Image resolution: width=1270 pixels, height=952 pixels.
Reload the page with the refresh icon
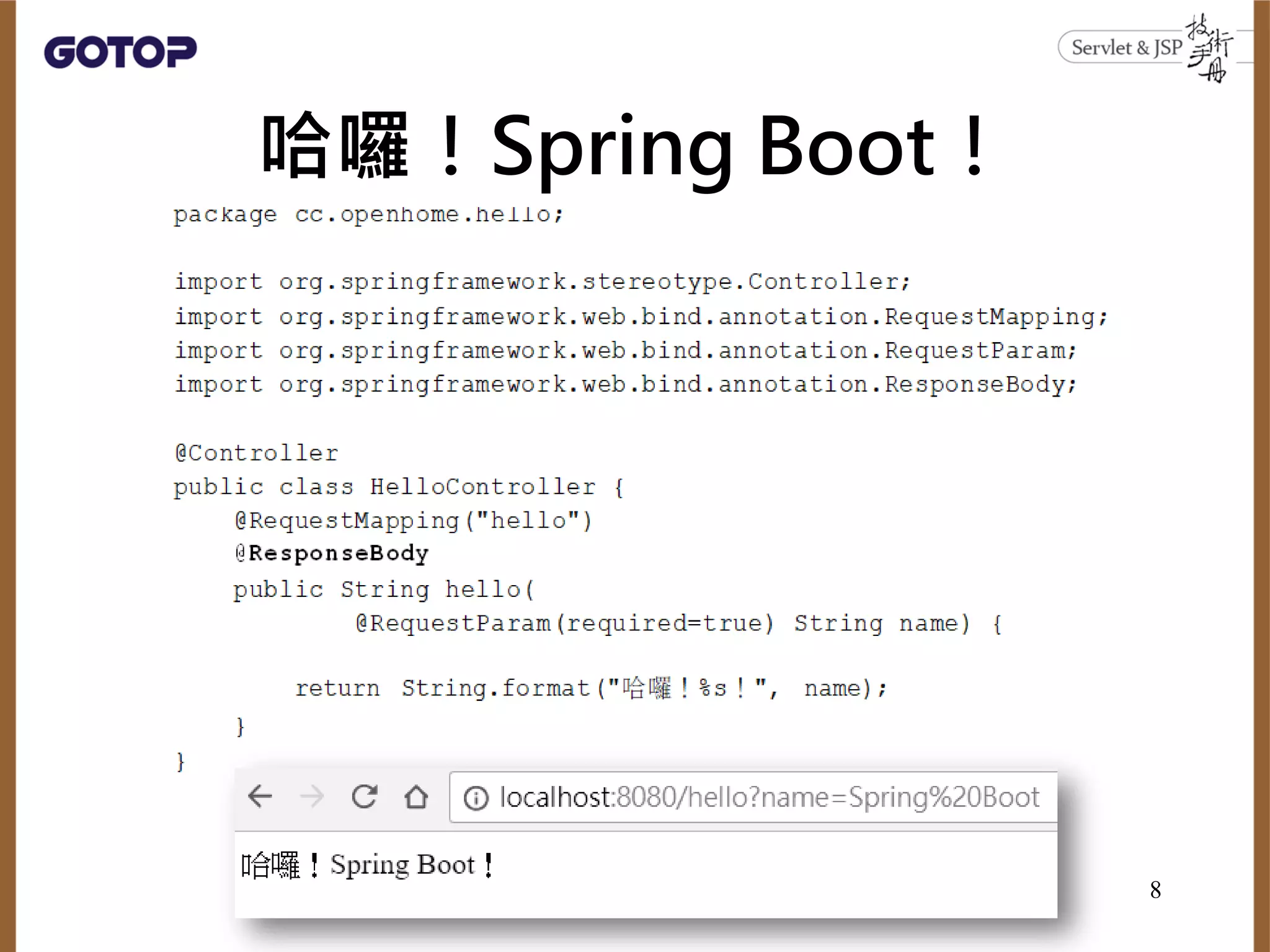click(364, 796)
